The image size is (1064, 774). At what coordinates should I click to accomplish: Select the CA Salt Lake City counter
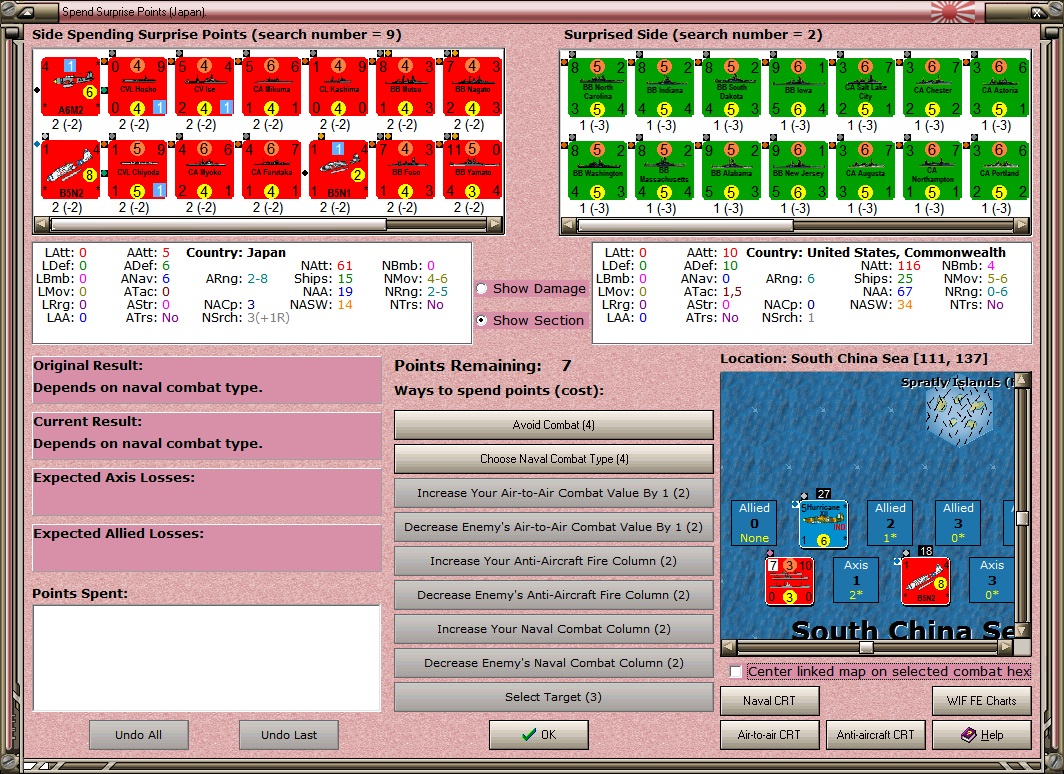(866, 88)
